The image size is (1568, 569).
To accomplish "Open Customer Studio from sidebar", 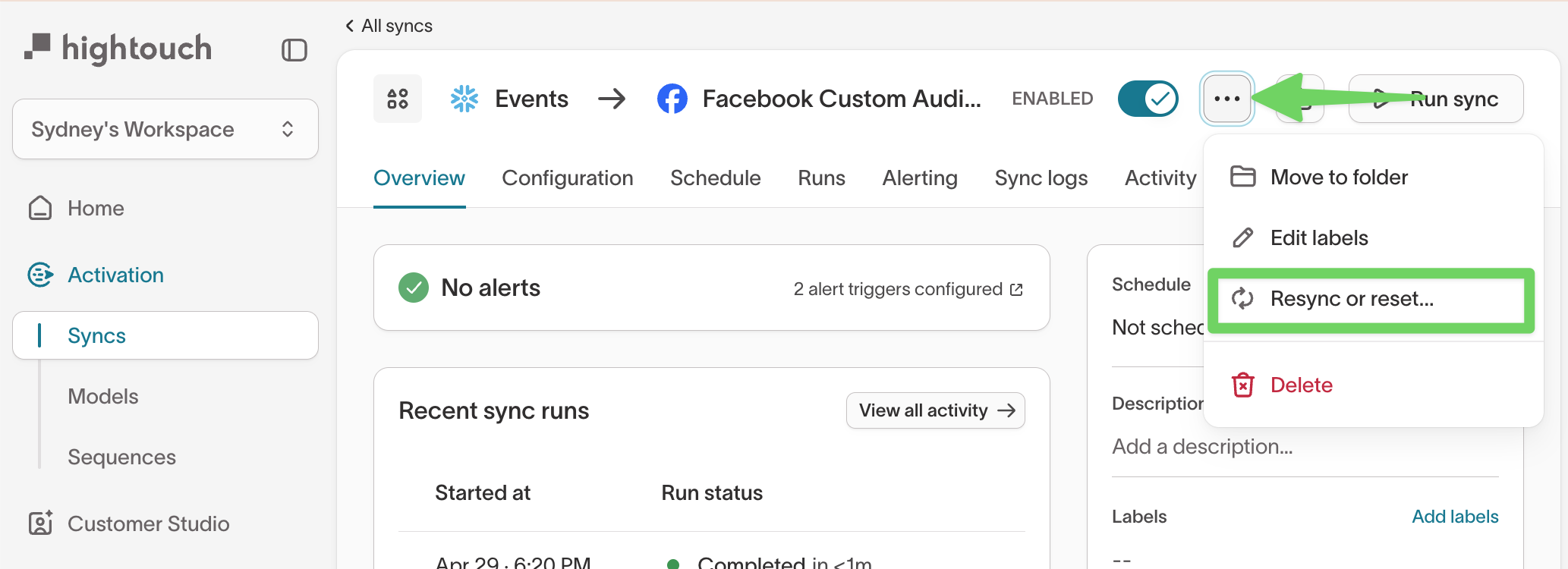I will 148,523.
